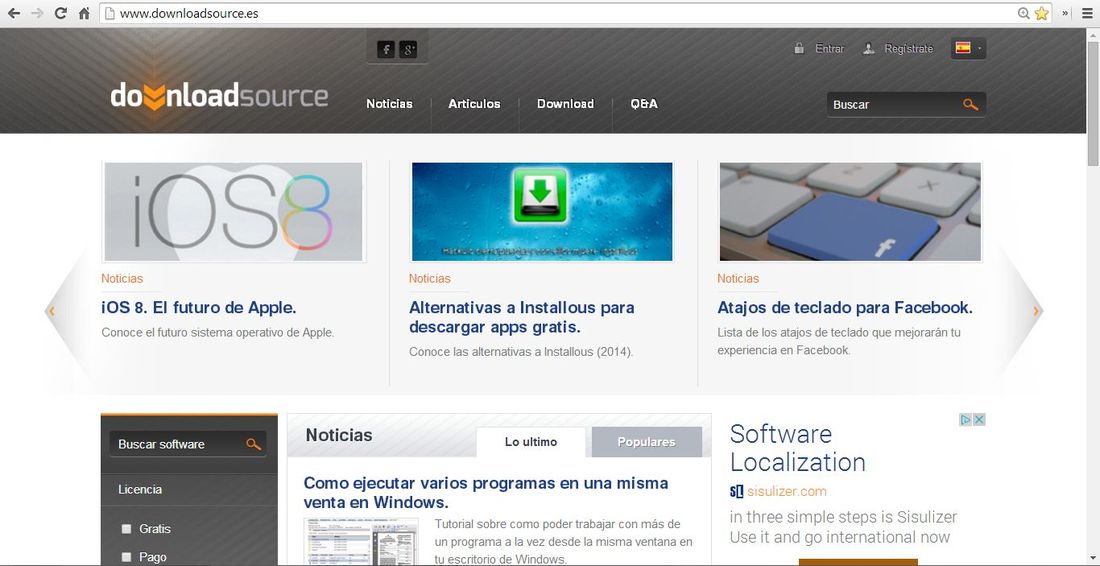Click the AdChoices icon on the ad
The image size is (1100, 566).
(x=966, y=419)
